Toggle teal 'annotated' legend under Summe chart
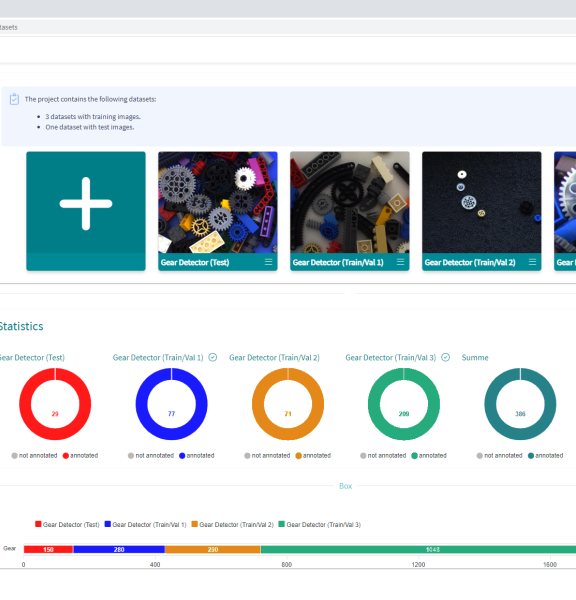The height and width of the screenshot is (600, 576). tap(545, 456)
